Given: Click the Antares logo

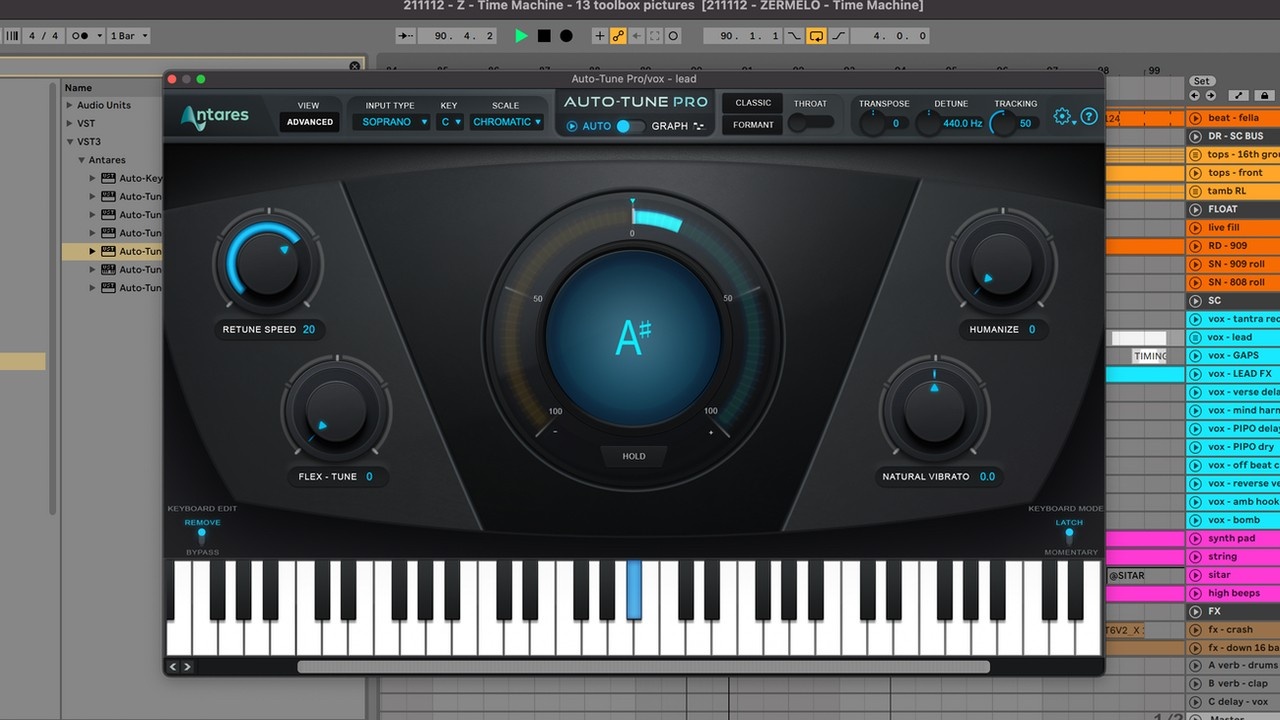Looking at the screenshot, I should (x=215, y=116).
